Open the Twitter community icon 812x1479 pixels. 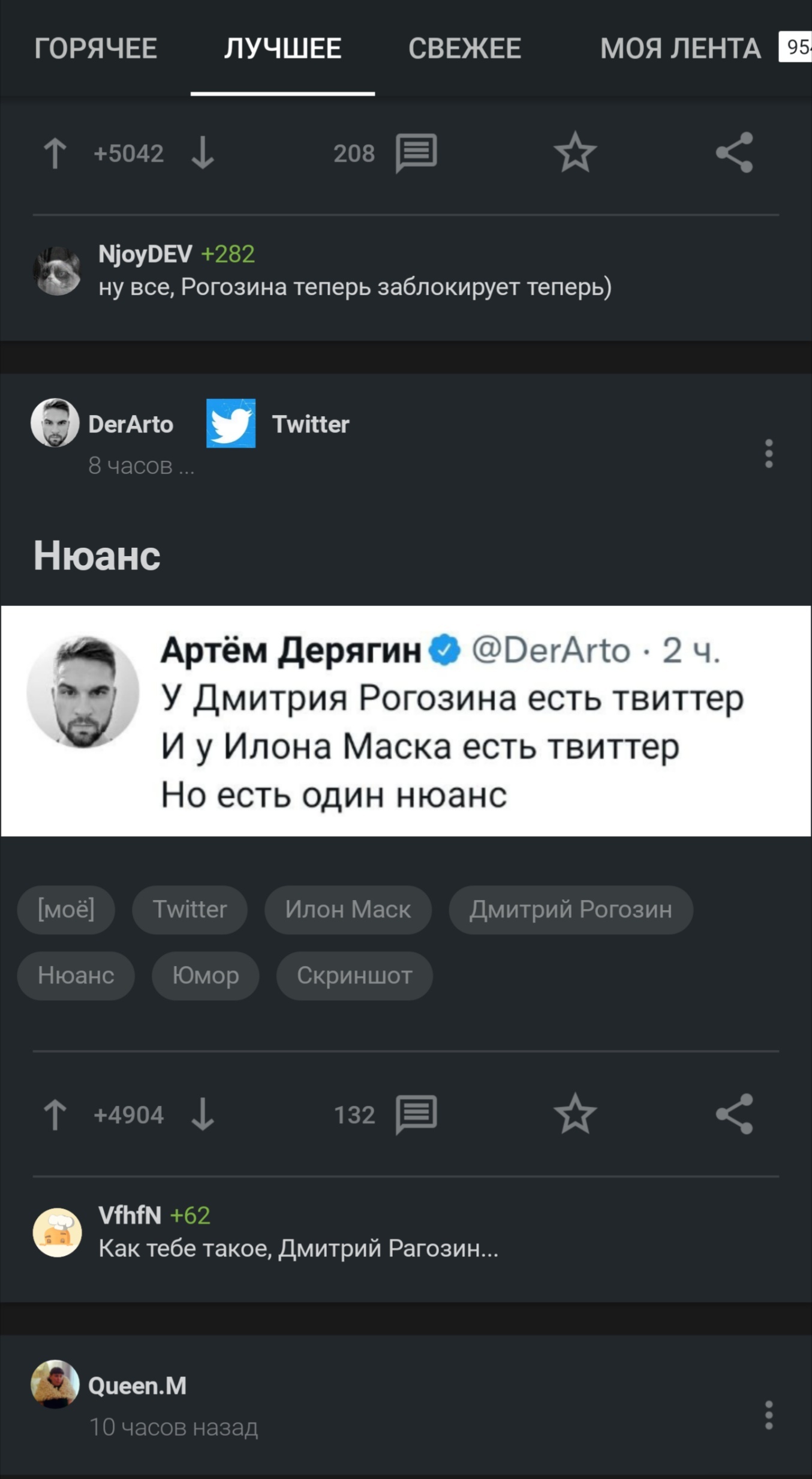point(231,424)
